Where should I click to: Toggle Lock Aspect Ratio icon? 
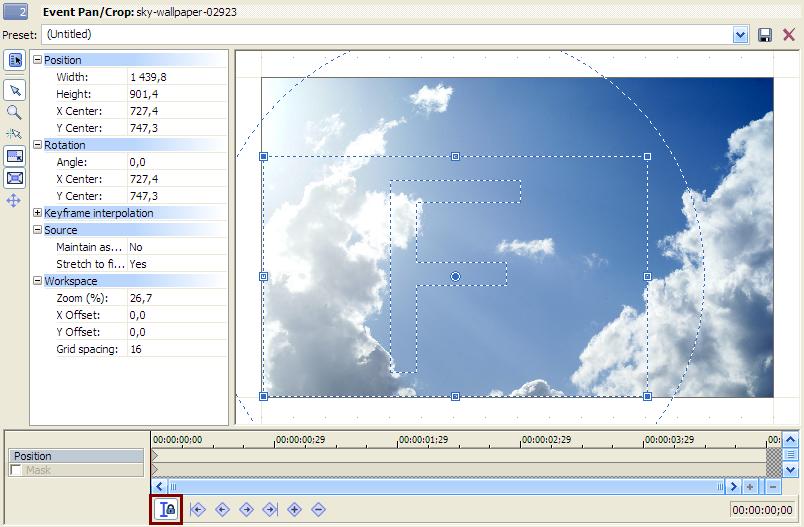15,157
